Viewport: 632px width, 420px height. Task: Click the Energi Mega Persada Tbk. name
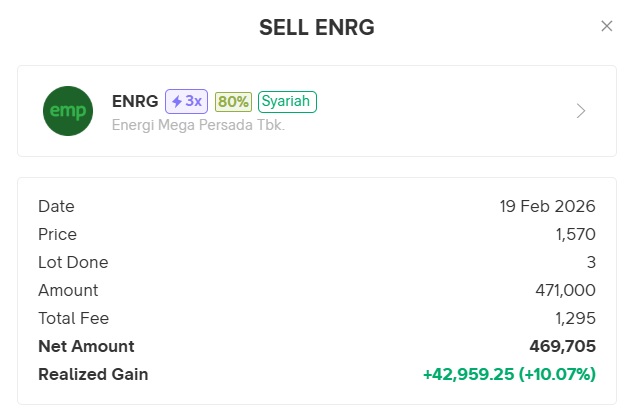198,125
